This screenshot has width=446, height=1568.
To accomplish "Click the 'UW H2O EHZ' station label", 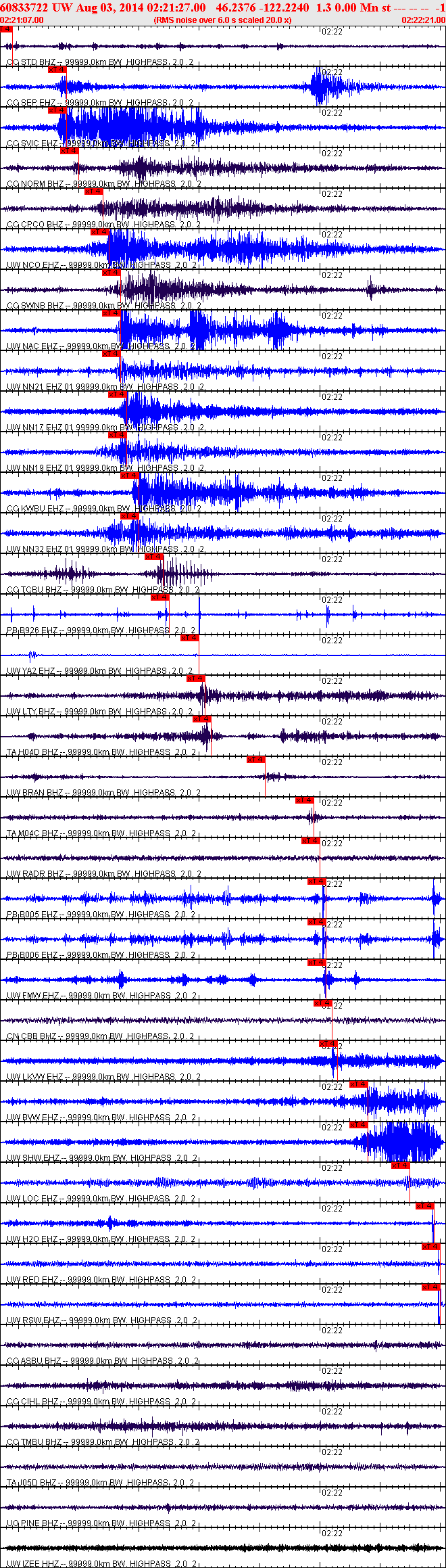I will [x=32, y=1239].
